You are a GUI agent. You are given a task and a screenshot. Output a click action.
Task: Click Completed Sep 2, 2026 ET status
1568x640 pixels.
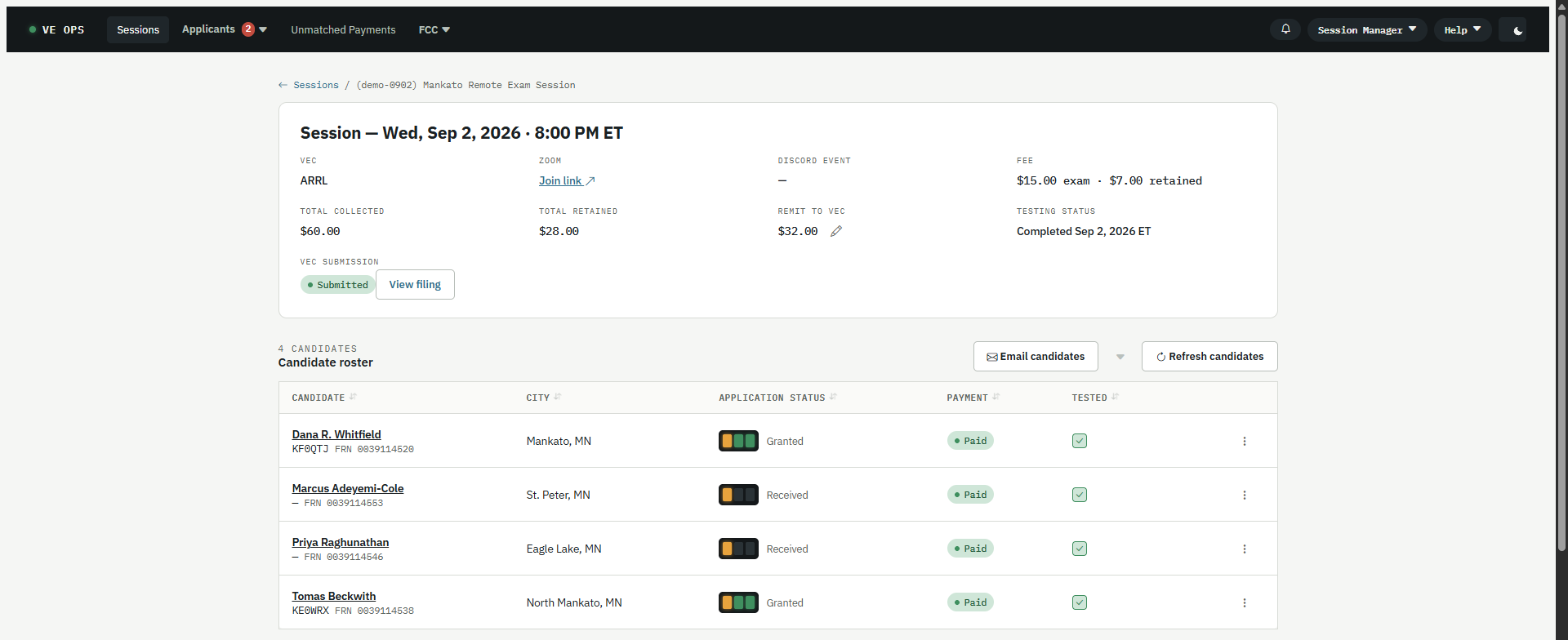pyautogui.click(x=1082, y=231)
